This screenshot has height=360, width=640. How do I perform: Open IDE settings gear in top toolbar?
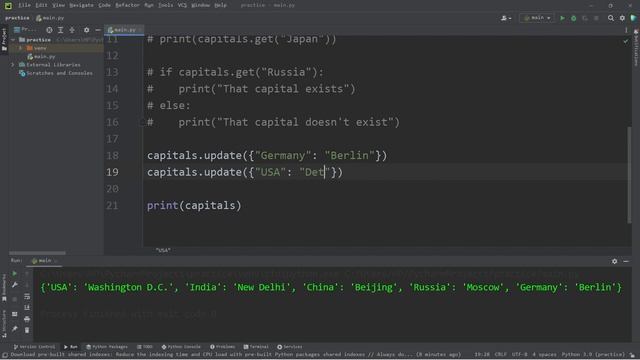(x=622, y=18)
